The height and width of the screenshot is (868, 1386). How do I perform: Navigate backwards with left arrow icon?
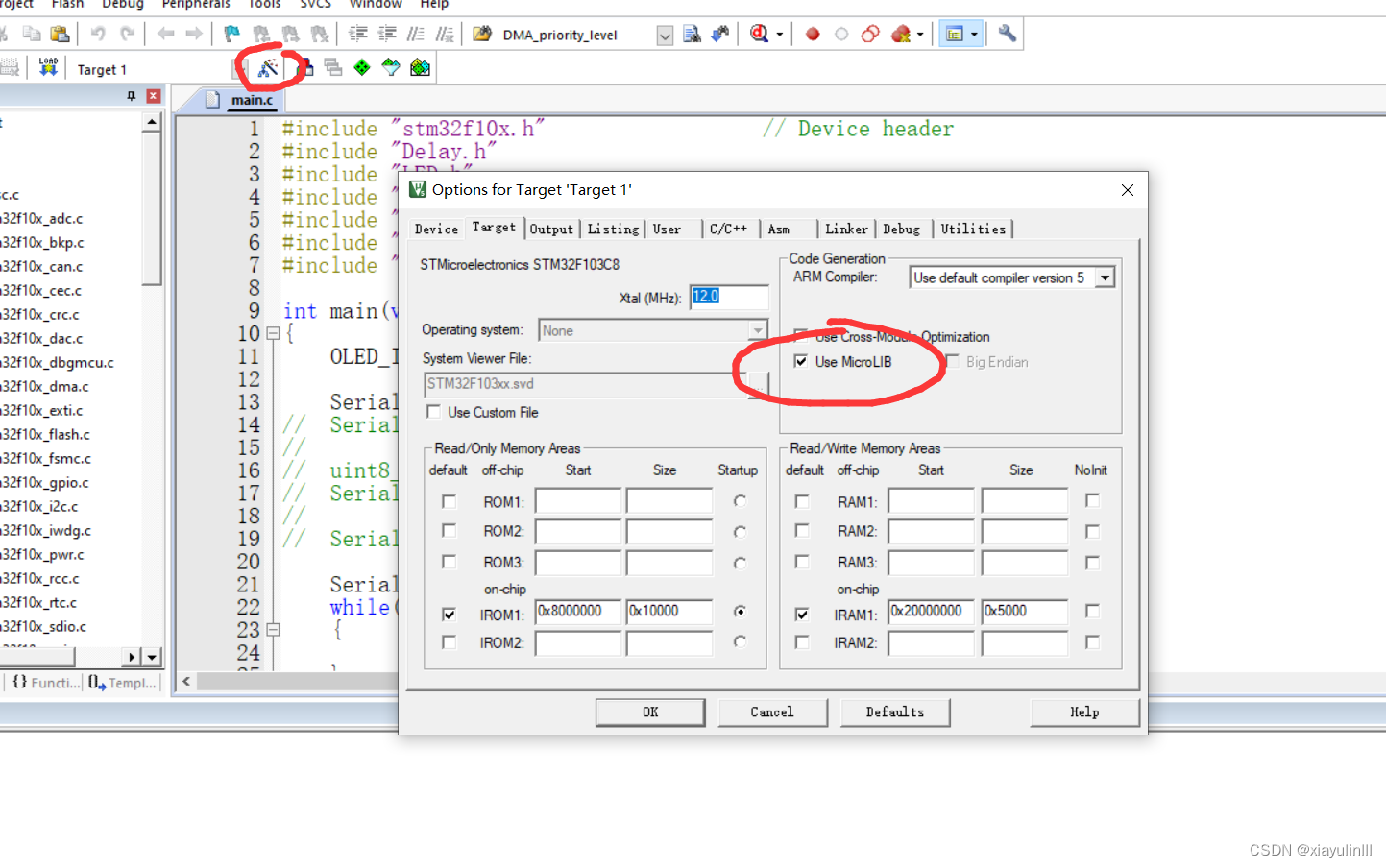point(165,34)
